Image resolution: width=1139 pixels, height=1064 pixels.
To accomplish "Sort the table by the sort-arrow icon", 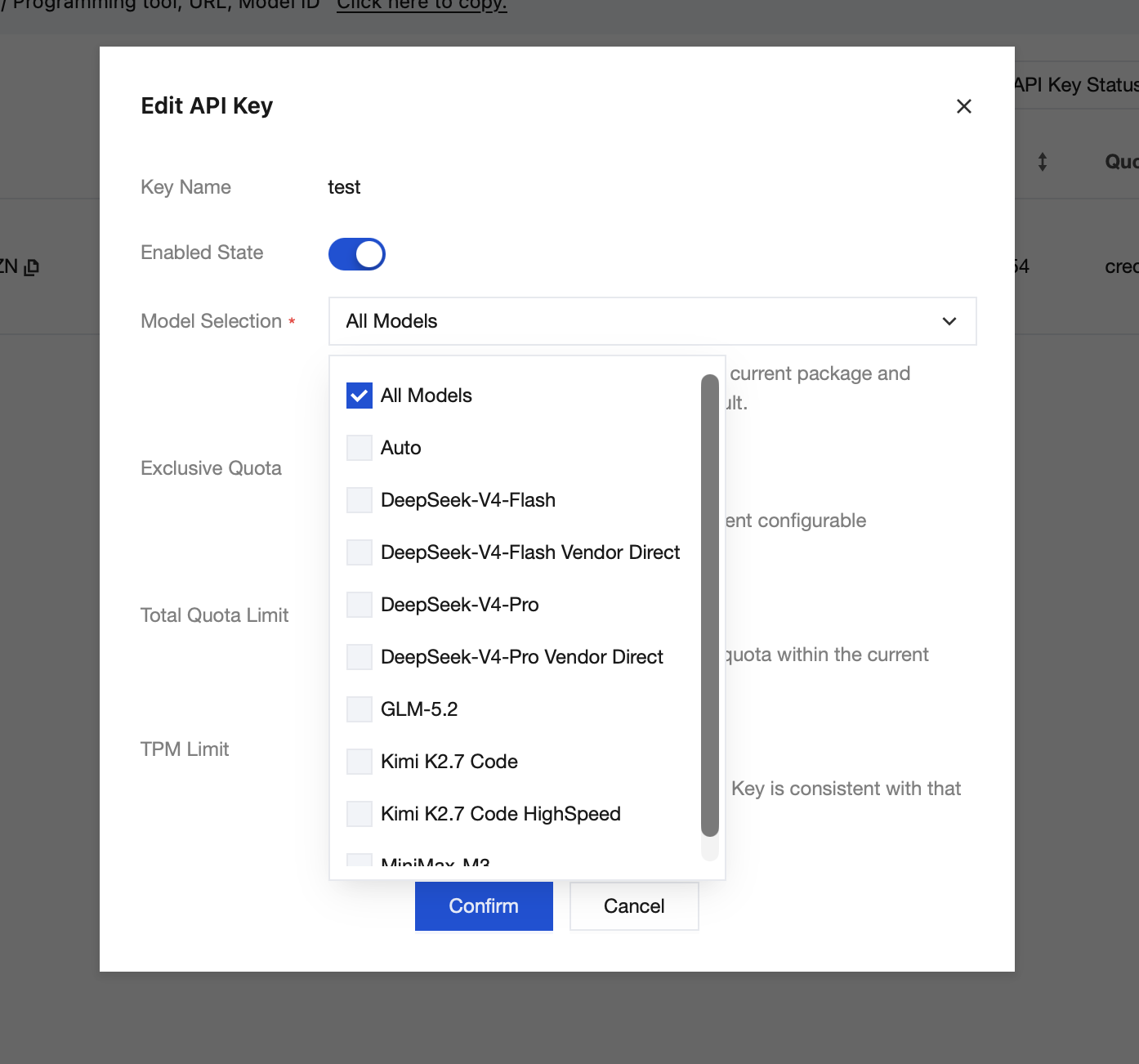I will coord(1043,162).
